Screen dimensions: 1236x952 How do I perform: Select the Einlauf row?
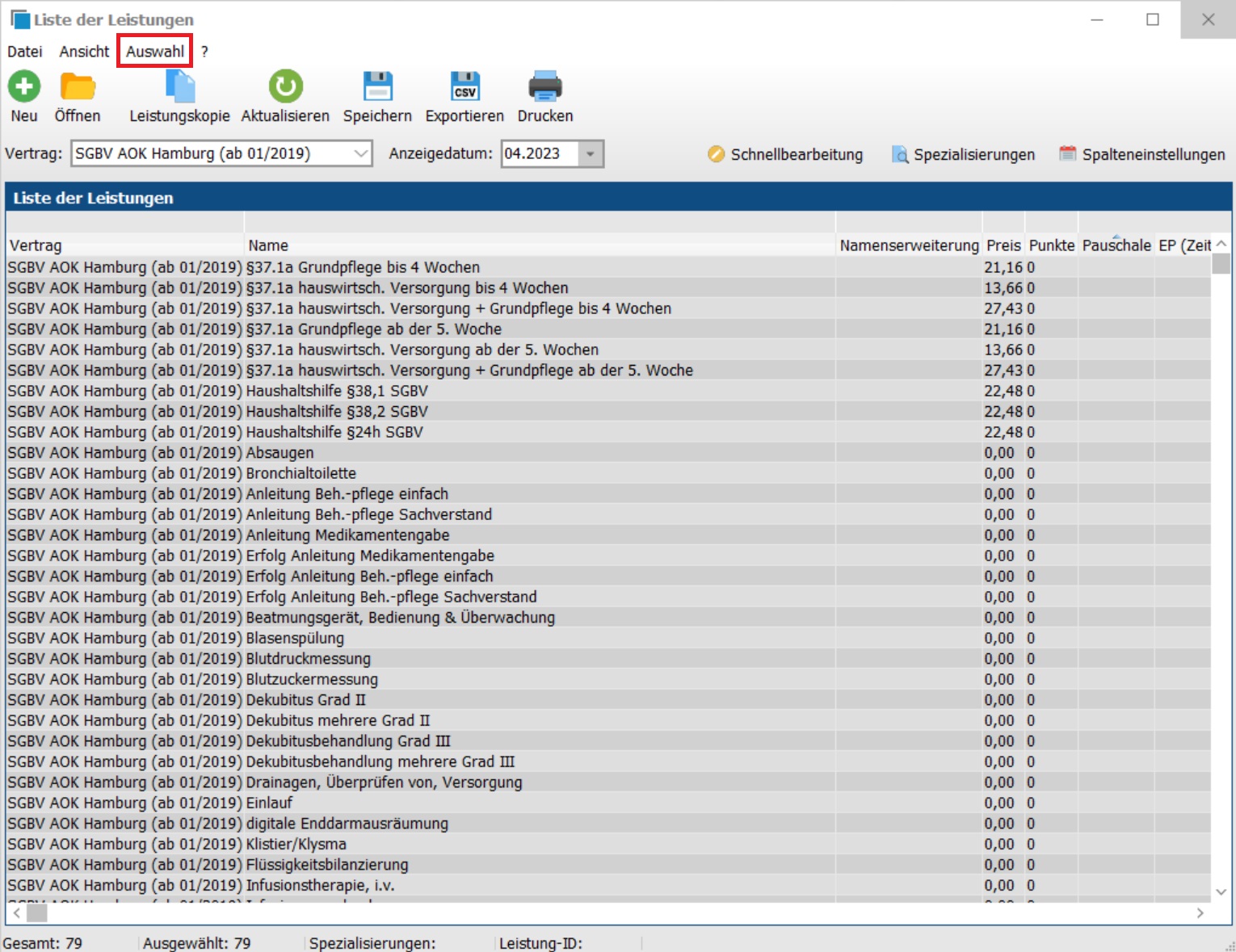pos(608,803)
